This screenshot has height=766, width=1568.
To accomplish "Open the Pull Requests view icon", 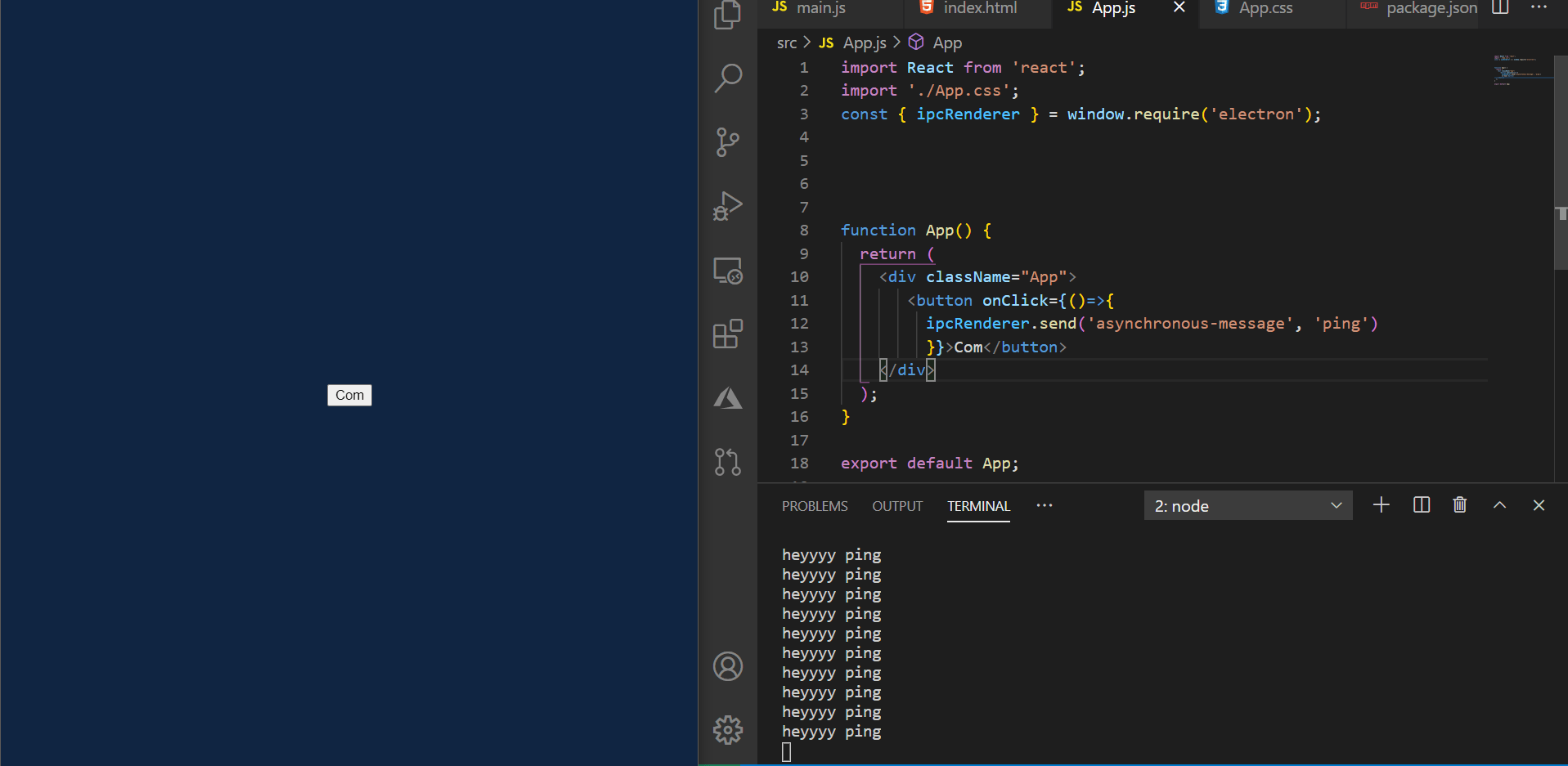I will 727,462.
